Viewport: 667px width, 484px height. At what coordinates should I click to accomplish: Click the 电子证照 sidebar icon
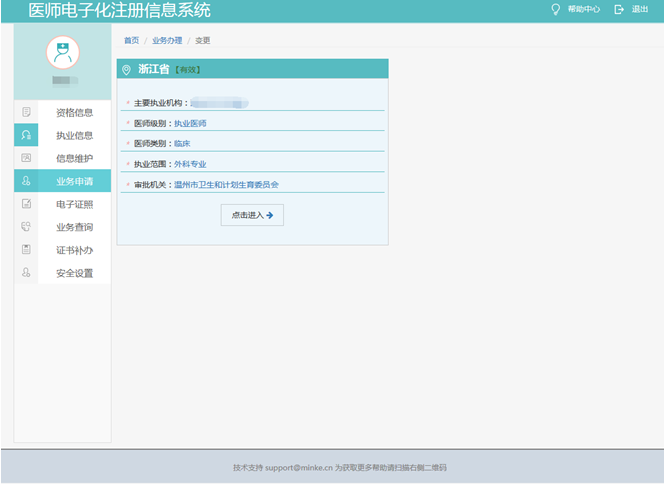[x=26, y=204]
